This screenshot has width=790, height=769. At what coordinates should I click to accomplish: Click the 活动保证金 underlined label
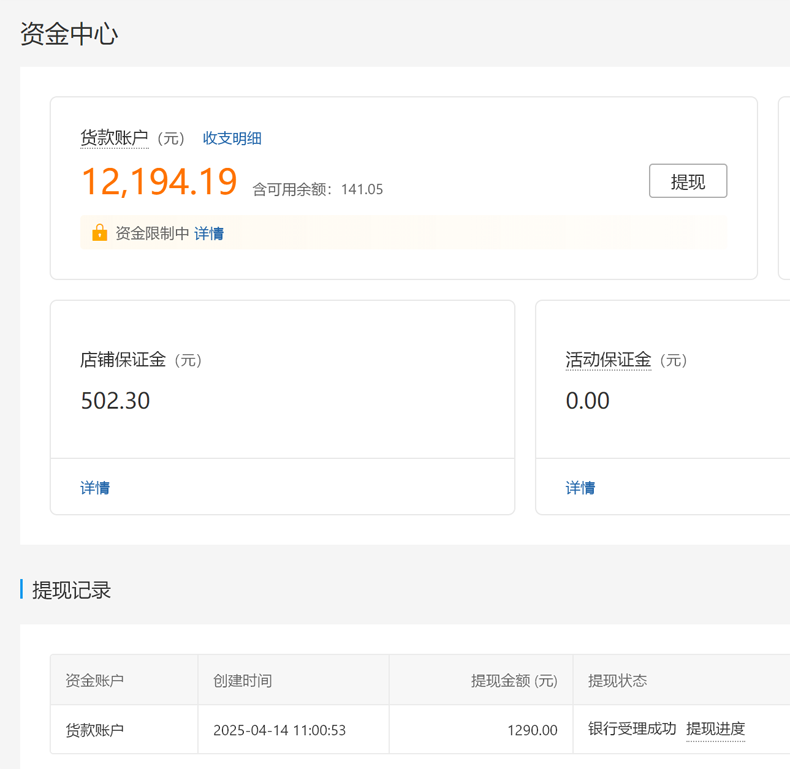pyautogui.click(x=608, y=360)
